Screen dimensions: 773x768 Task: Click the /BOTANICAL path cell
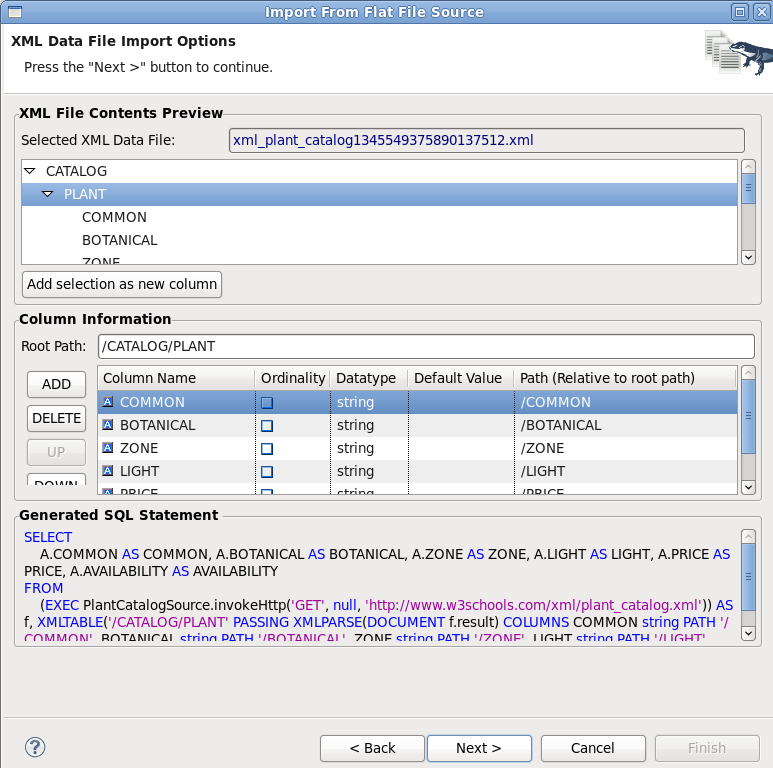point(626,425)
